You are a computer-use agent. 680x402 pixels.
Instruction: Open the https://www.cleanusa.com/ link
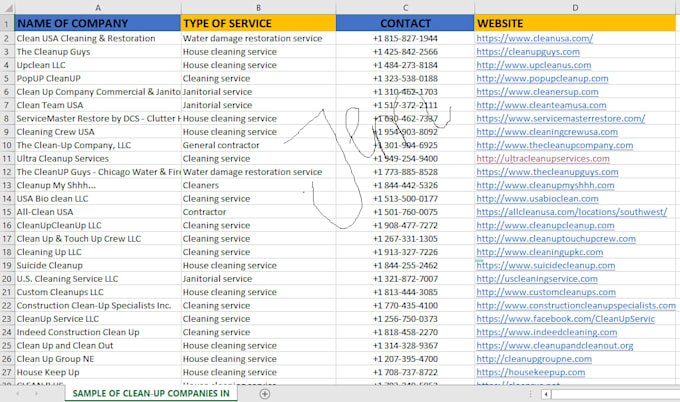(534, 38)
